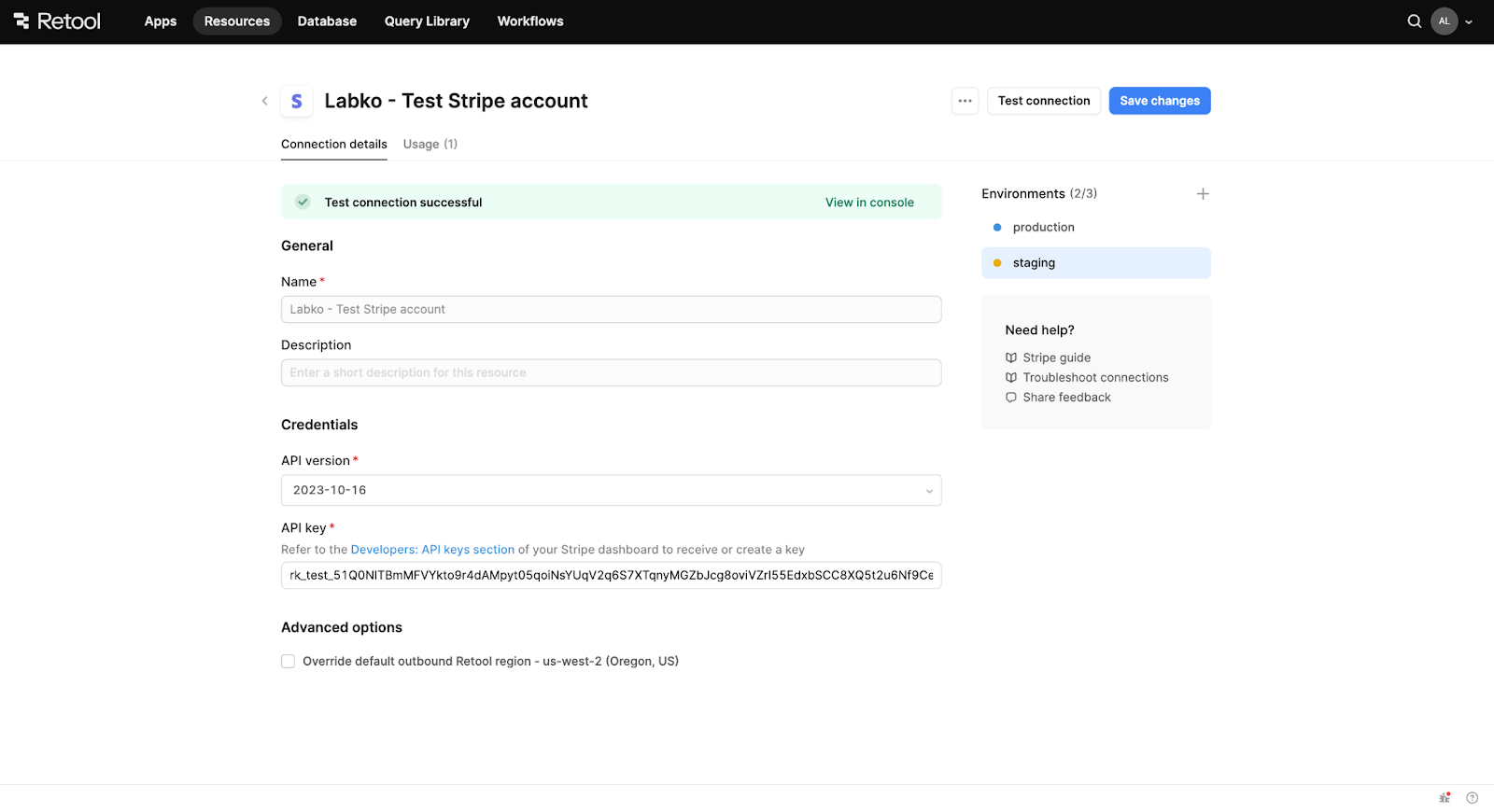
Task: Click the blue production environment dot
Action: pyautogui.click(x=997, y=228)
